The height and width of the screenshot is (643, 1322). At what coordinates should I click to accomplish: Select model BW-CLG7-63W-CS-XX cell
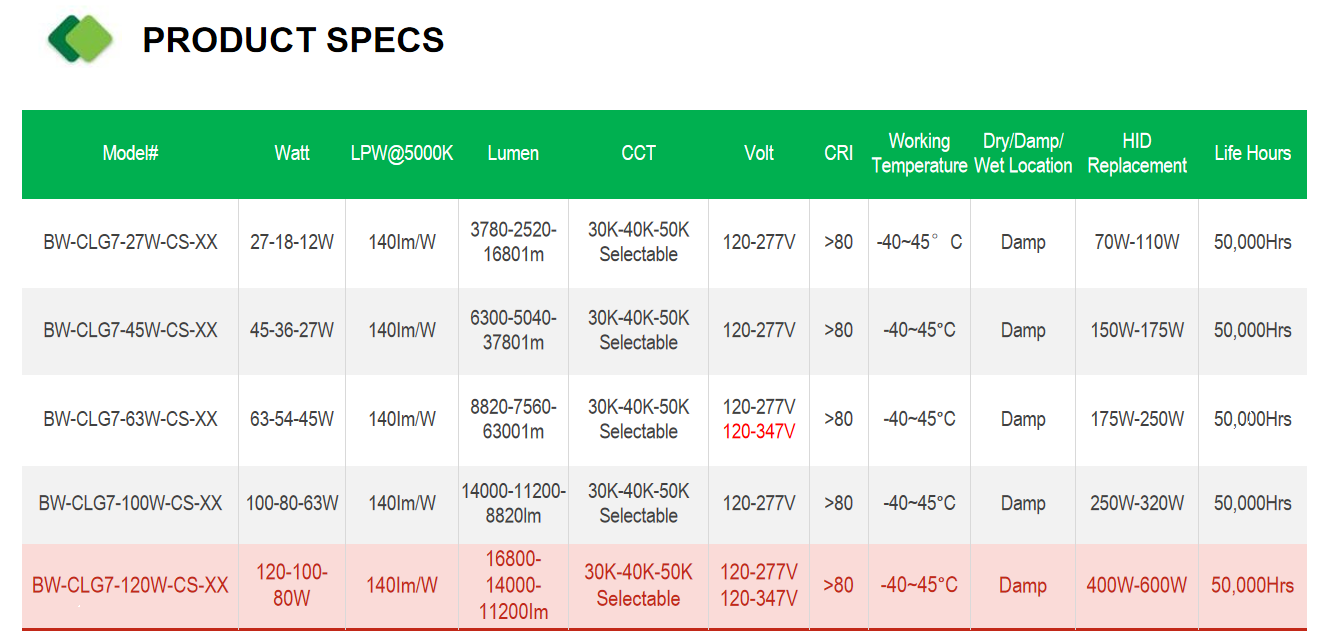coord(130,419)
